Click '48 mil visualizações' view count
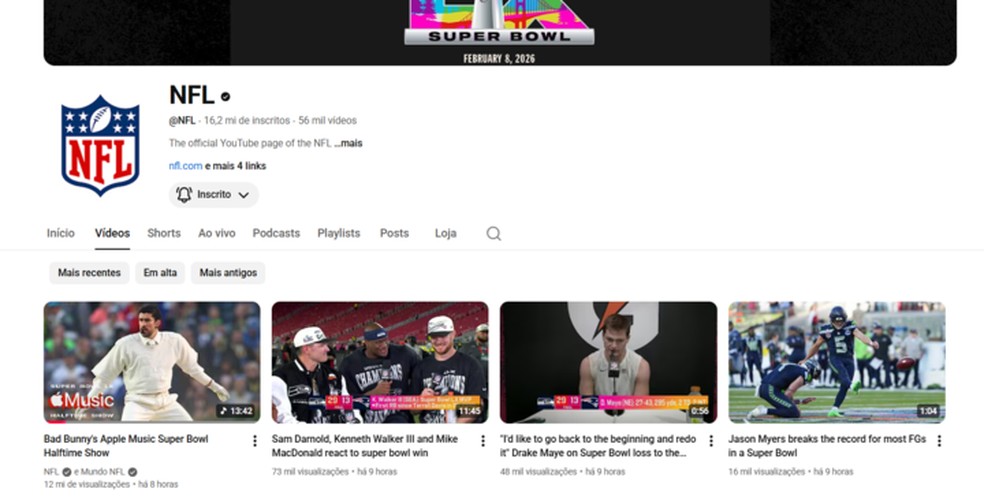 click(538, 472)
